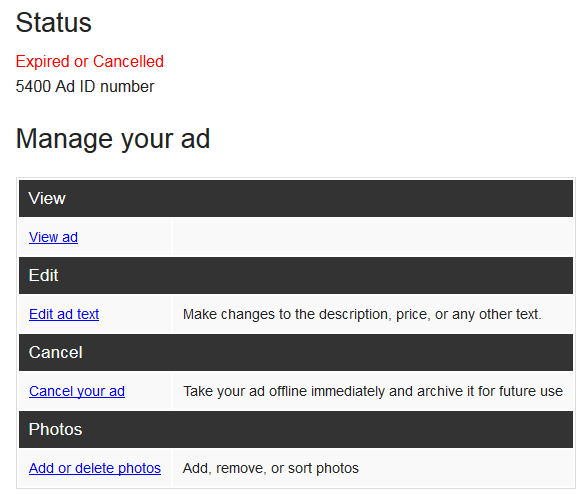The width and height of the screenshot is (588, 501).
Task: Select the Photos section header bar
Action: pyautogui.click(x=296, y=429)
